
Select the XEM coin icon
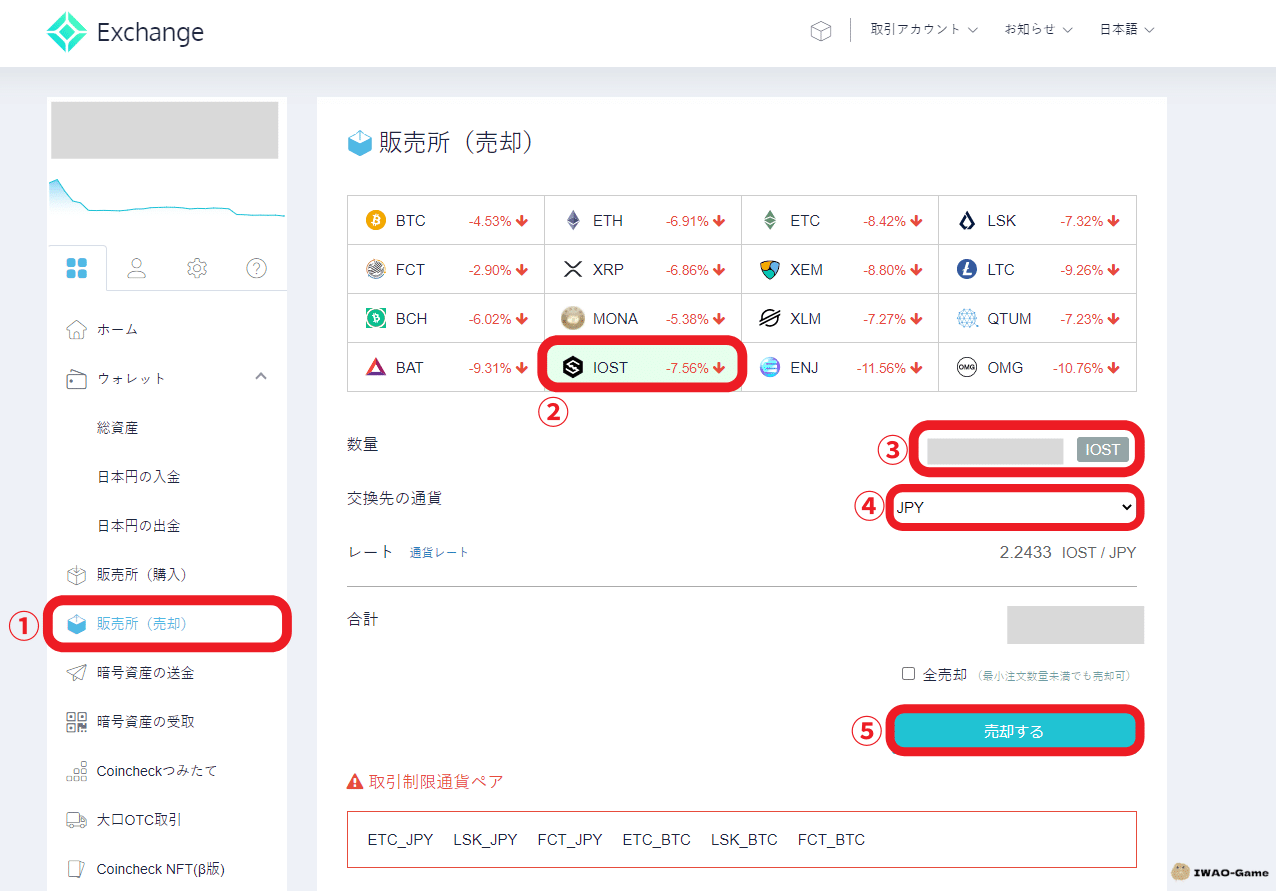click(x=770, y=269)
